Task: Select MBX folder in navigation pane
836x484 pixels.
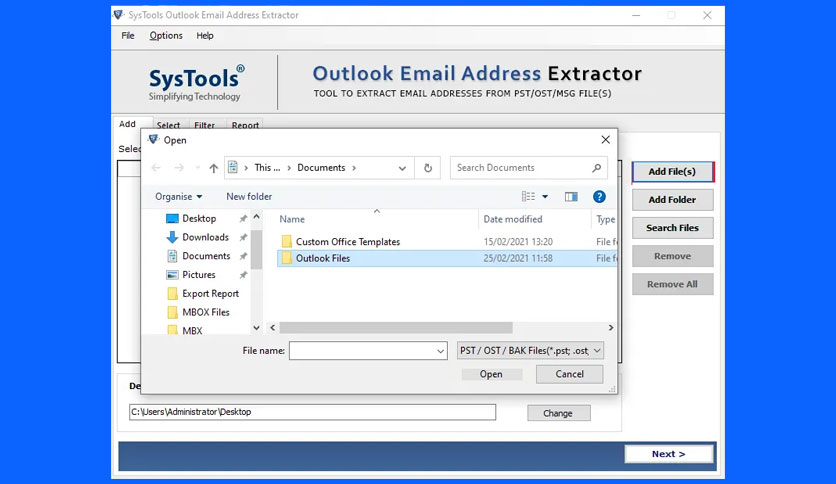Action: tap(192, 330)
